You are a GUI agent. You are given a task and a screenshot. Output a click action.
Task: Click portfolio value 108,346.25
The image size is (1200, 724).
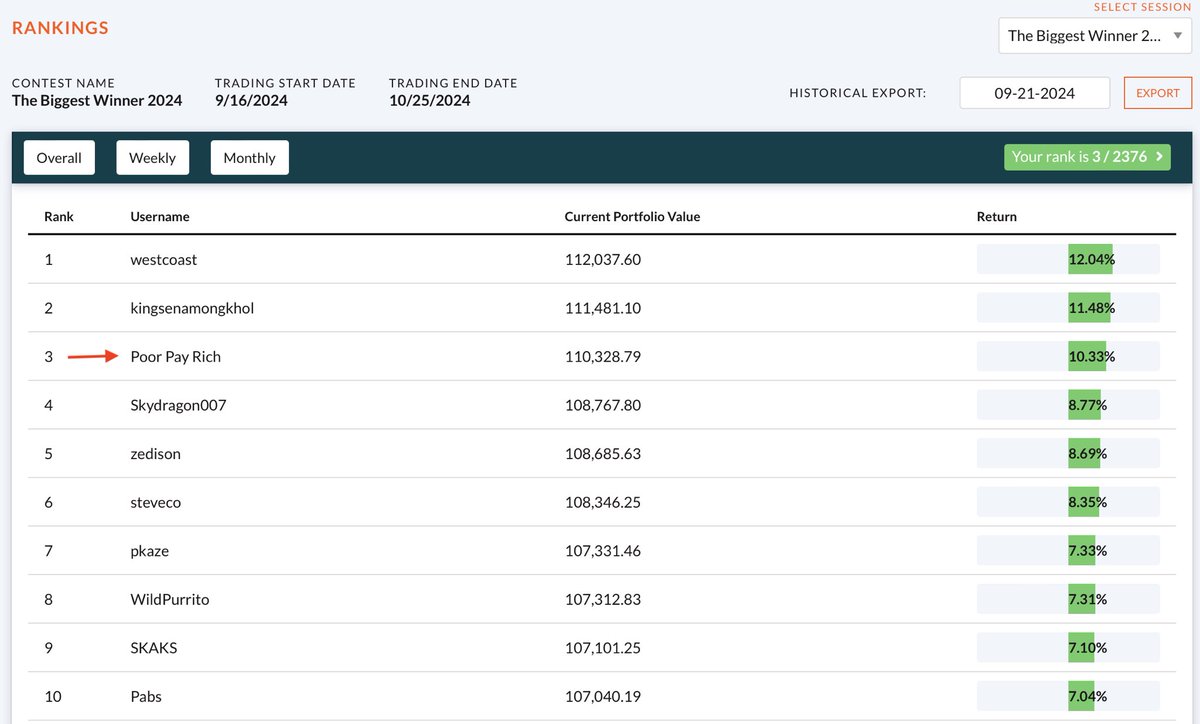(603, 502)
